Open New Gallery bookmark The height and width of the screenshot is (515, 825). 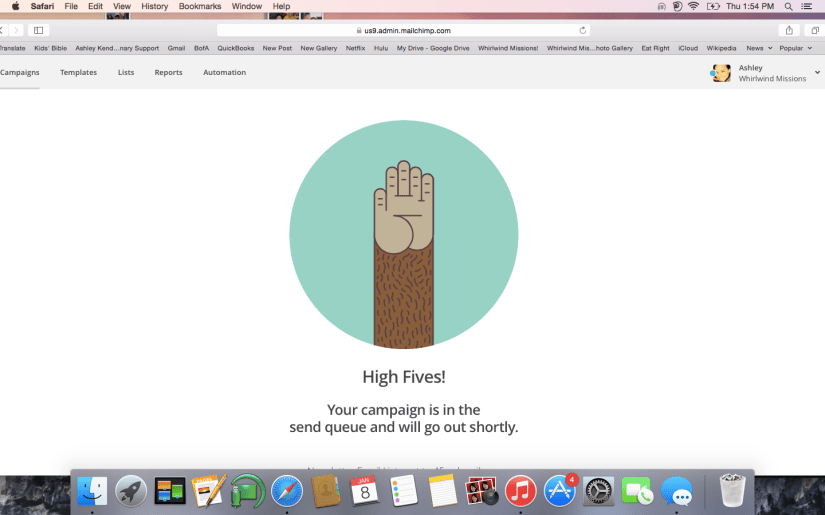[x=319, y=48]
